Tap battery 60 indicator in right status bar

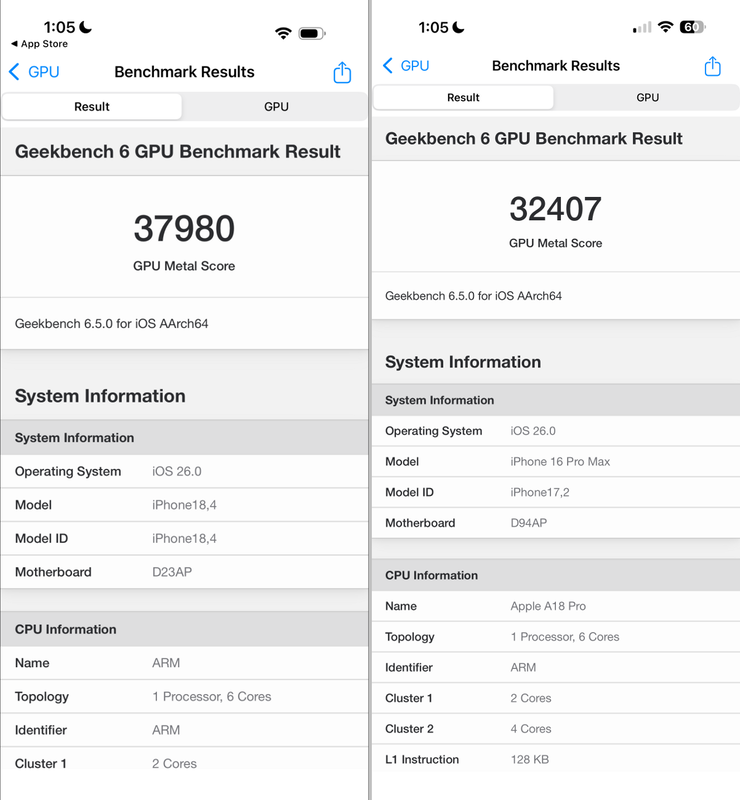693,27
